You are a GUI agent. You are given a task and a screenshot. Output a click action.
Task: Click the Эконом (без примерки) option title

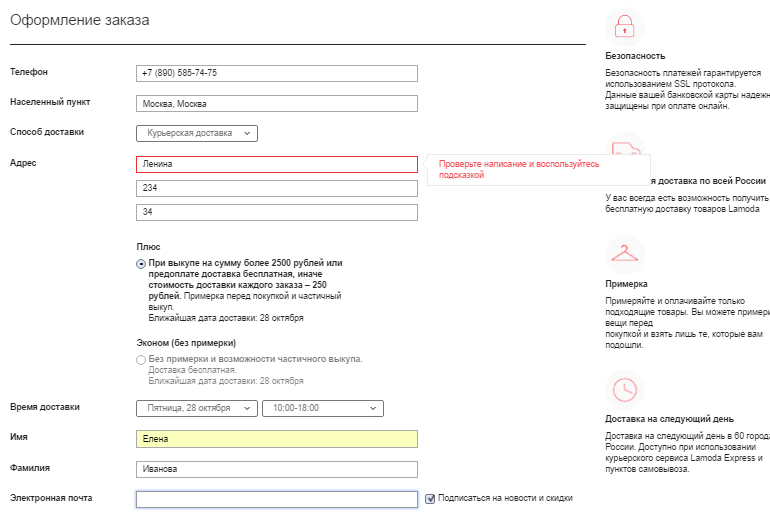click(x=186, y=343)
